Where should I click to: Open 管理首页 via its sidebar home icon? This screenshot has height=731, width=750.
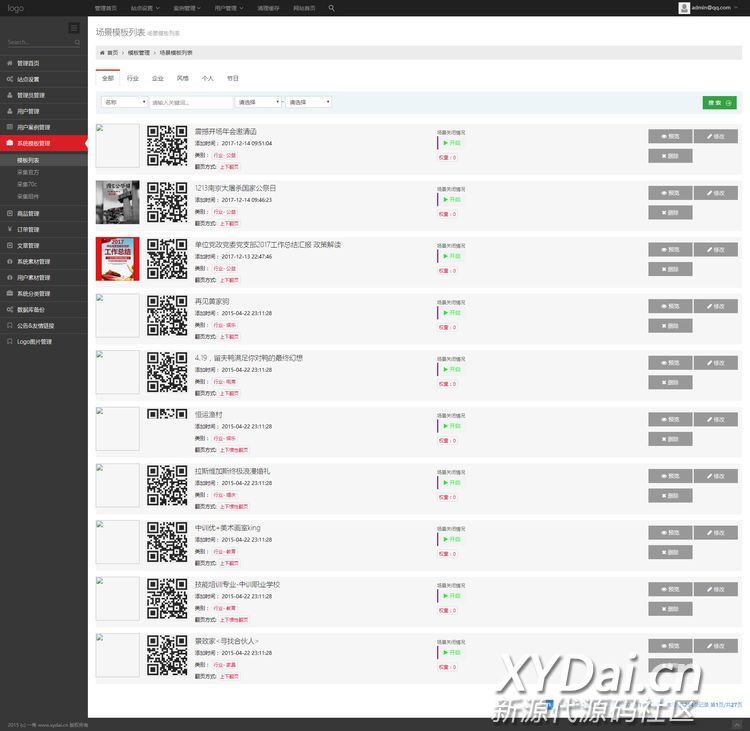(x=10, y=63)
